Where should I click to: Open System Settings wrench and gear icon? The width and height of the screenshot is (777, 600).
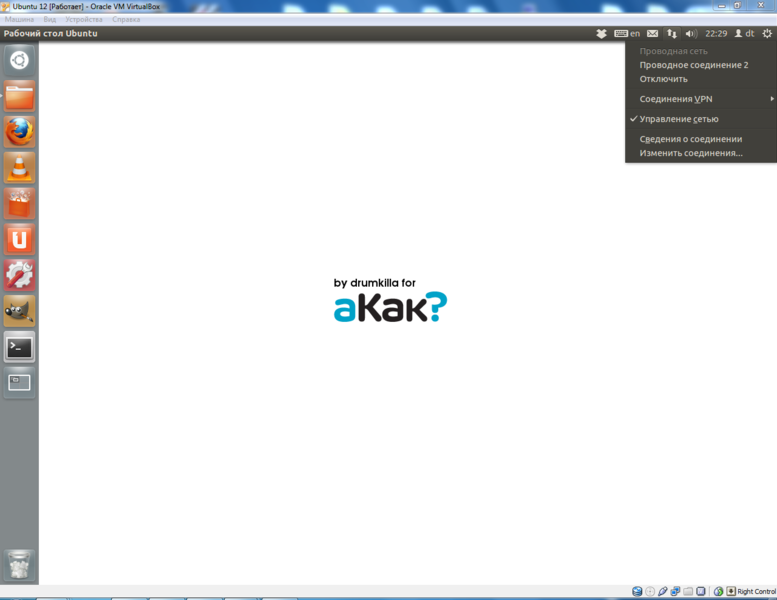[19, 275]
